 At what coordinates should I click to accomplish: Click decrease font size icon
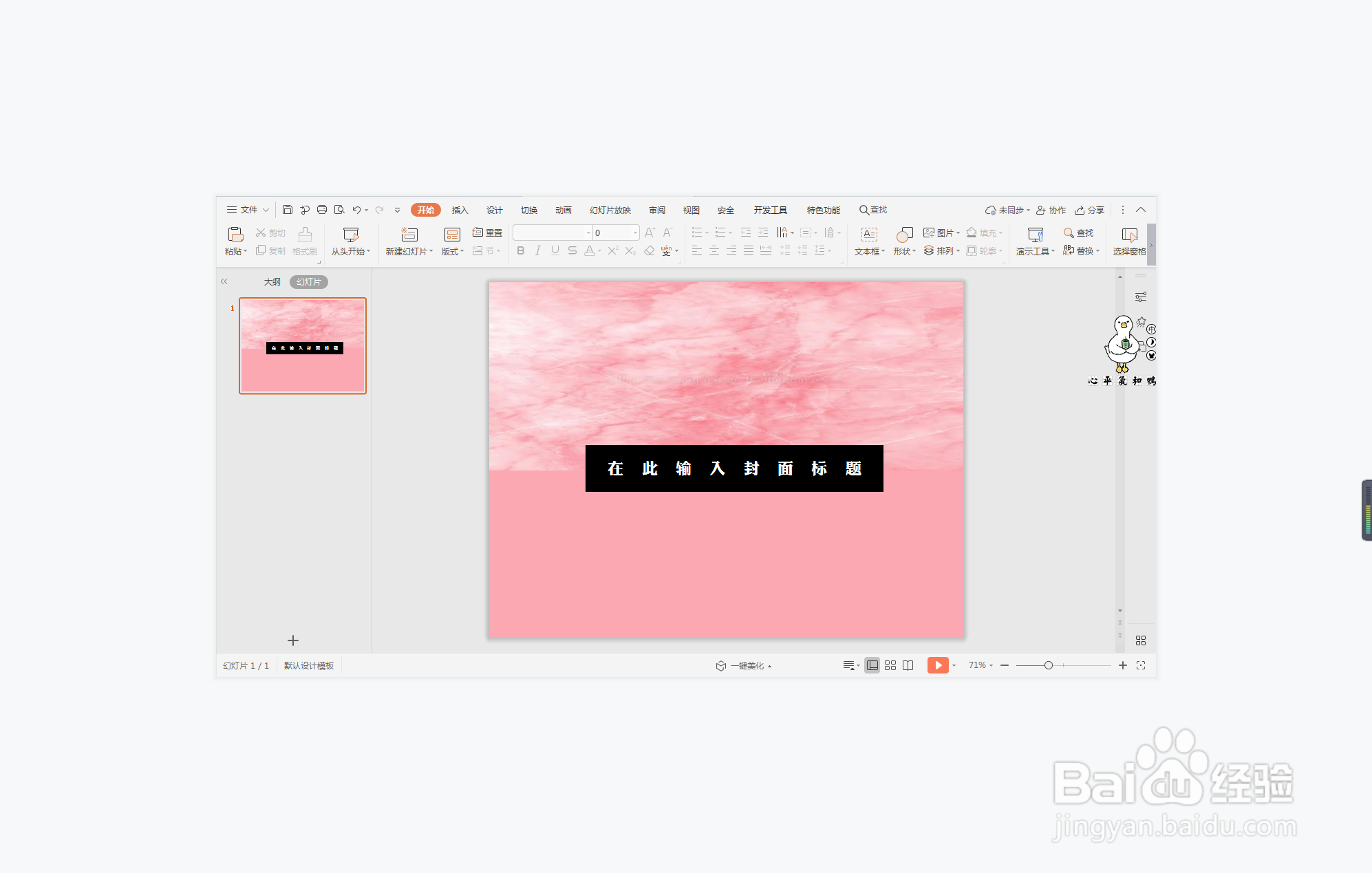pyautogui.click(x=667, y=233)
